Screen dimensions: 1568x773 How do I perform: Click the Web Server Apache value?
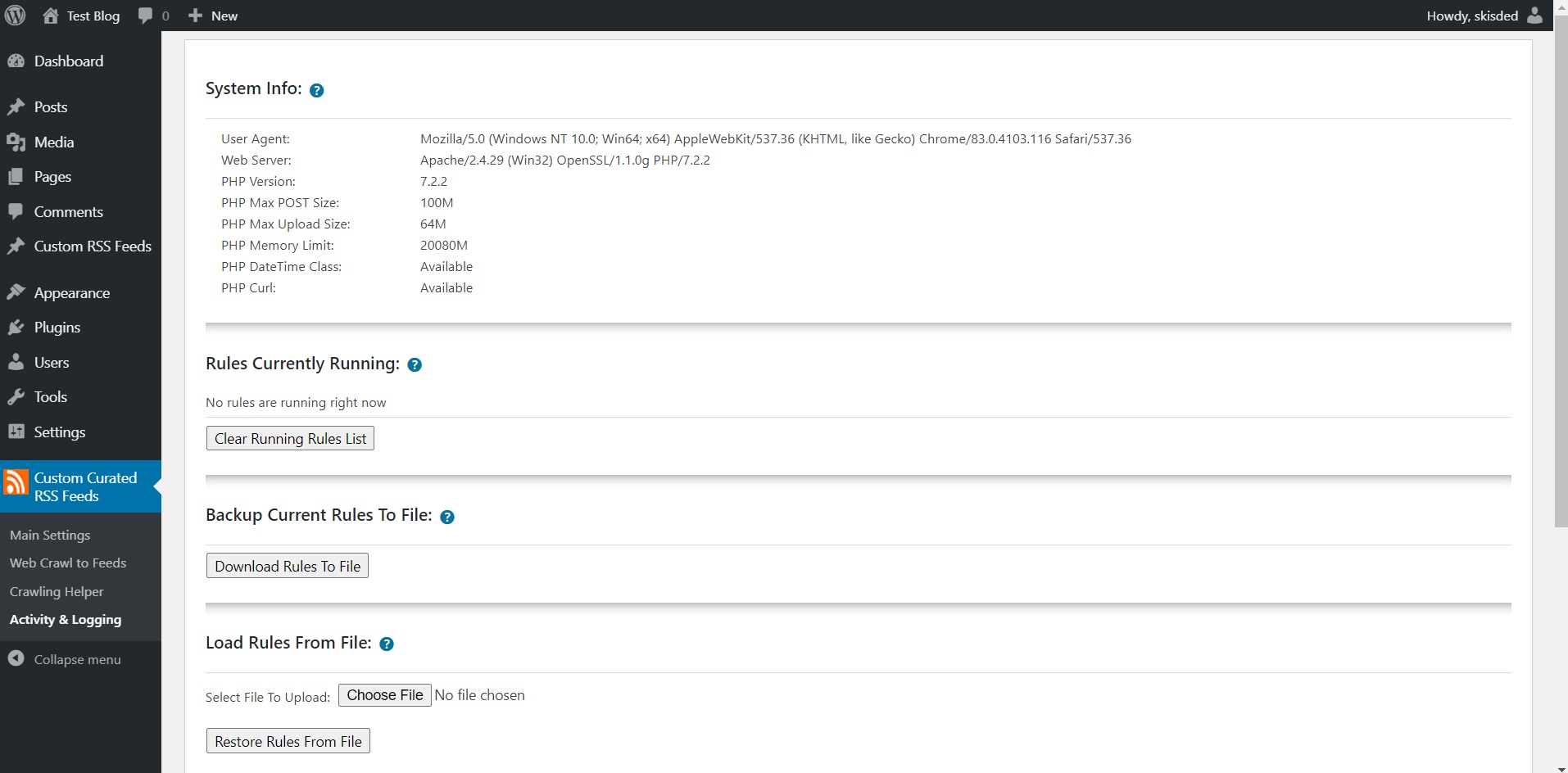click(x=565, y=160)
